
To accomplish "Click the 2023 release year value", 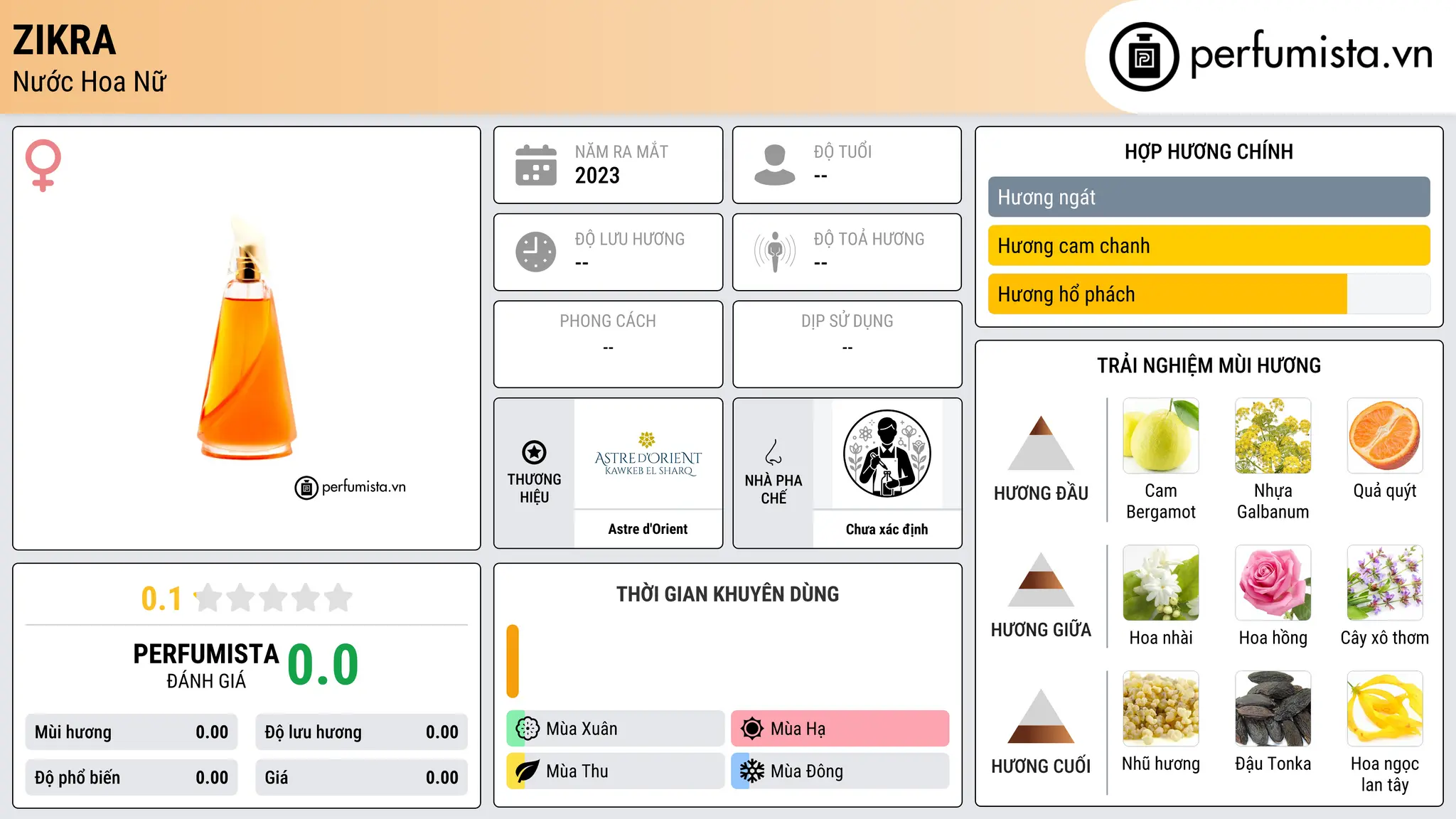I will pyautogui.click(x=597, y=176).
